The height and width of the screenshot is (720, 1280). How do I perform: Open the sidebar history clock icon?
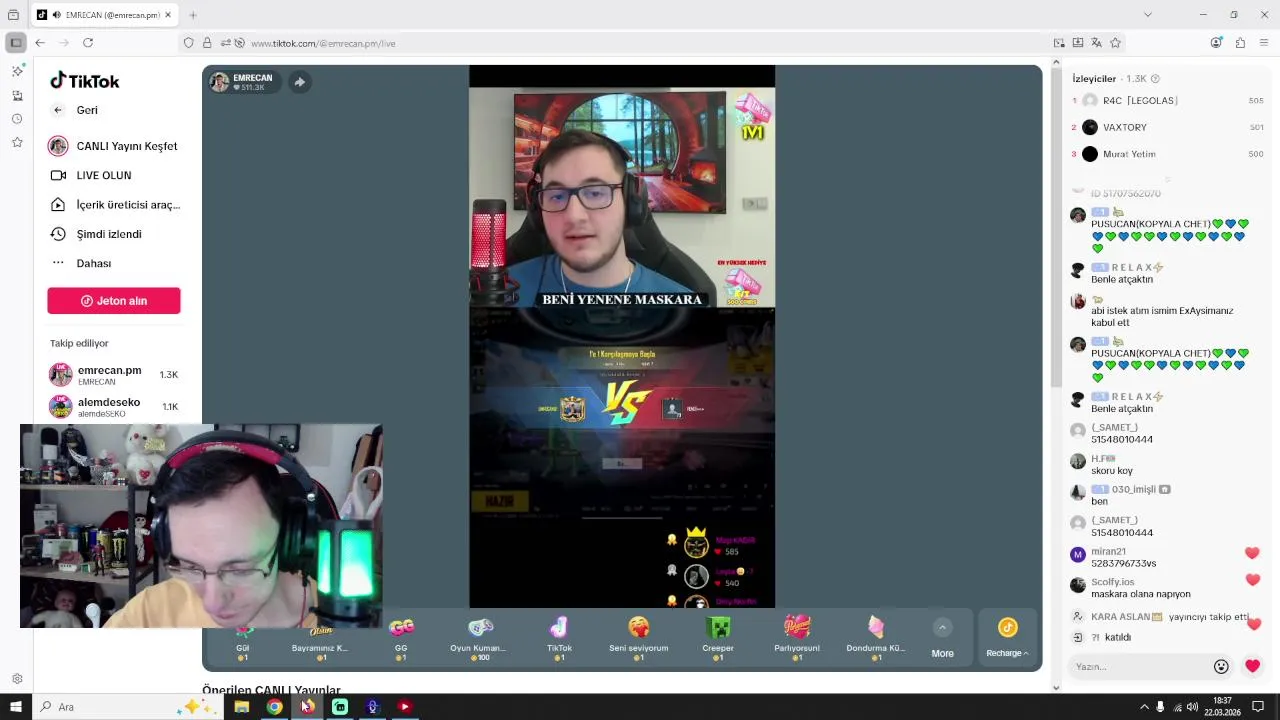(x=16, y=119)
